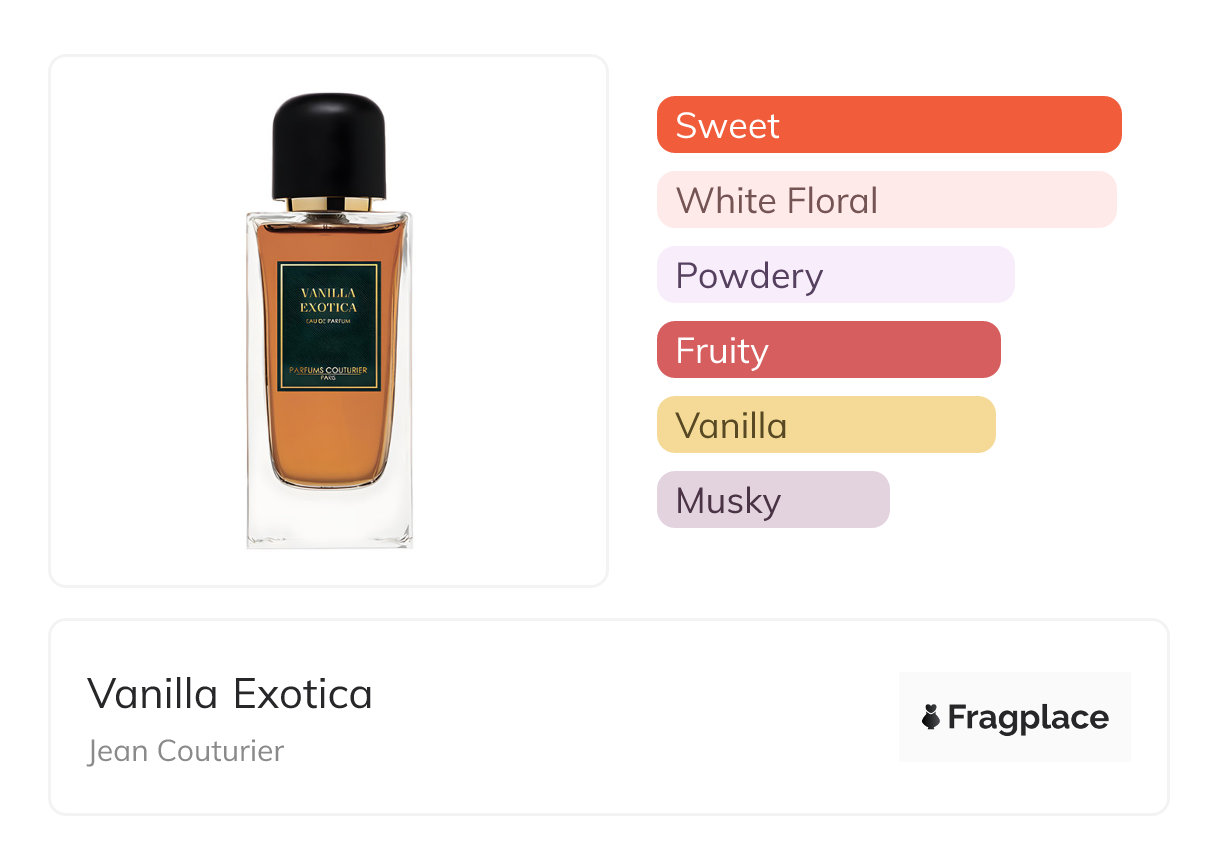Click the Vanilla accord bar
The width and height of the screenshot is (1218, 864).
(x=826, y=425)
